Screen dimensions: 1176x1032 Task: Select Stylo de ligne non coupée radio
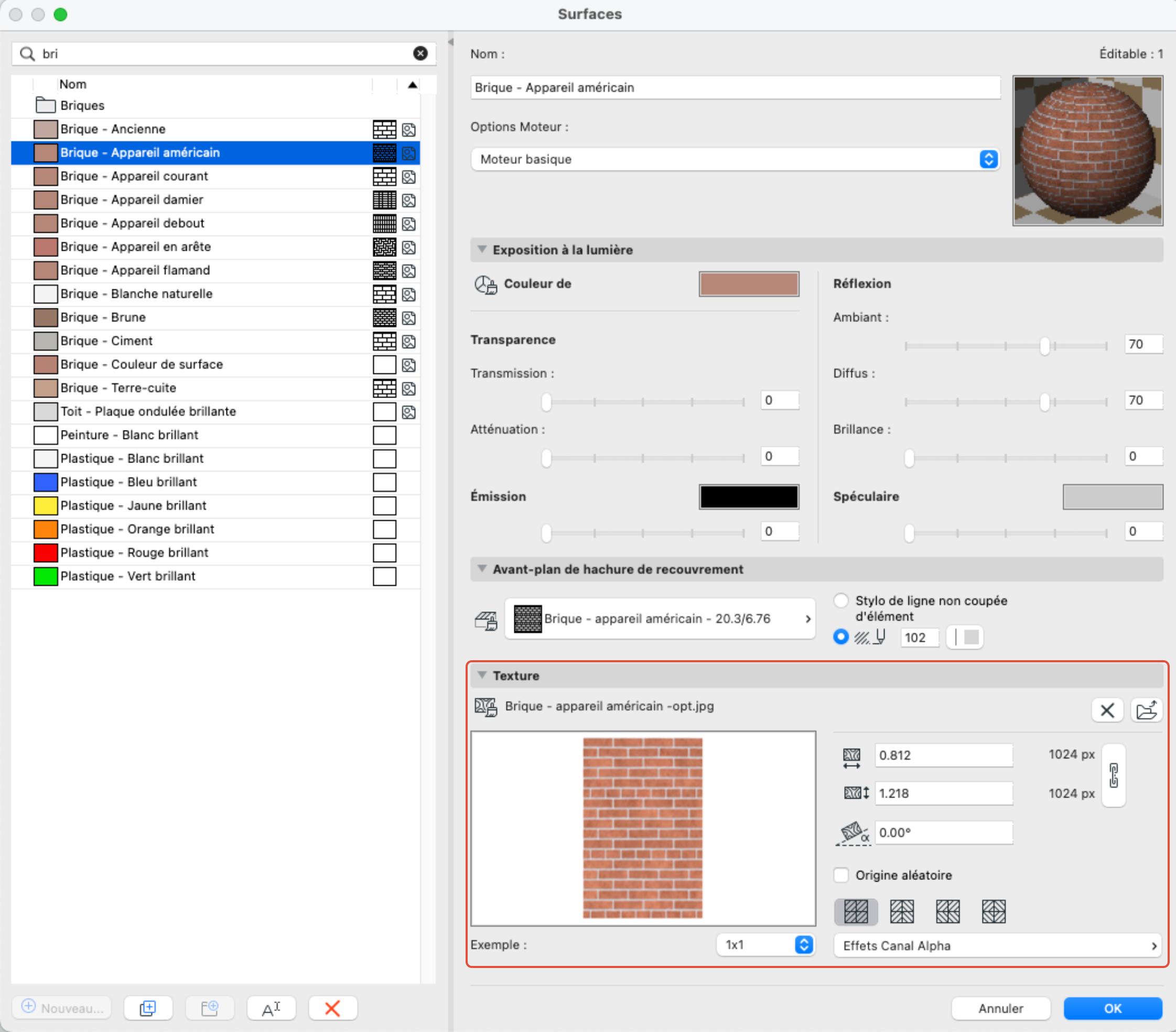click(840, 600)
